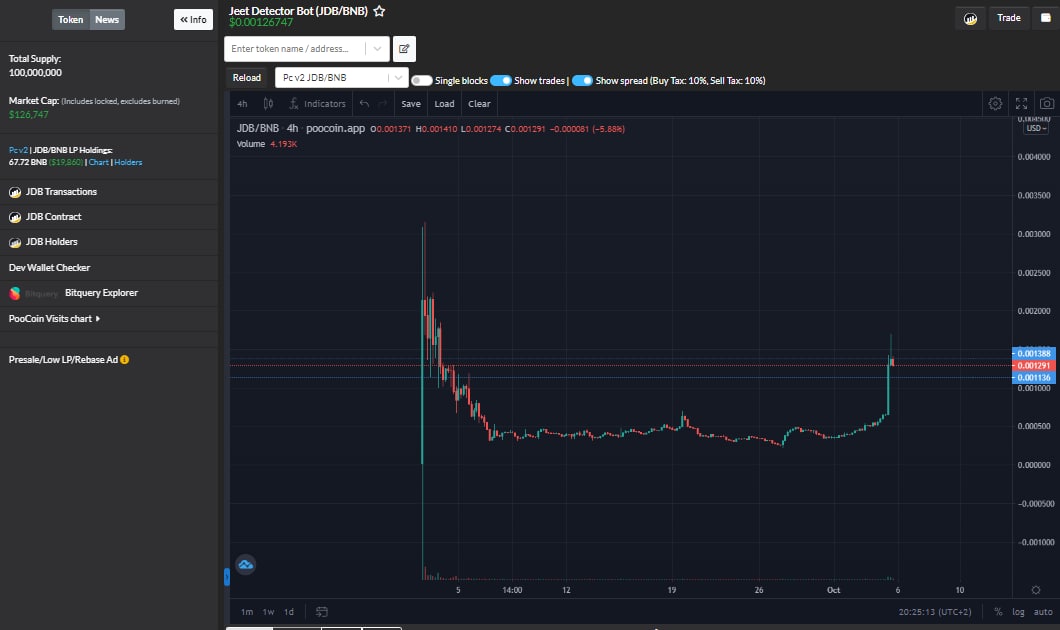Open axis settings gear at chart bottom right
1060x630 pixels.
1036,590
